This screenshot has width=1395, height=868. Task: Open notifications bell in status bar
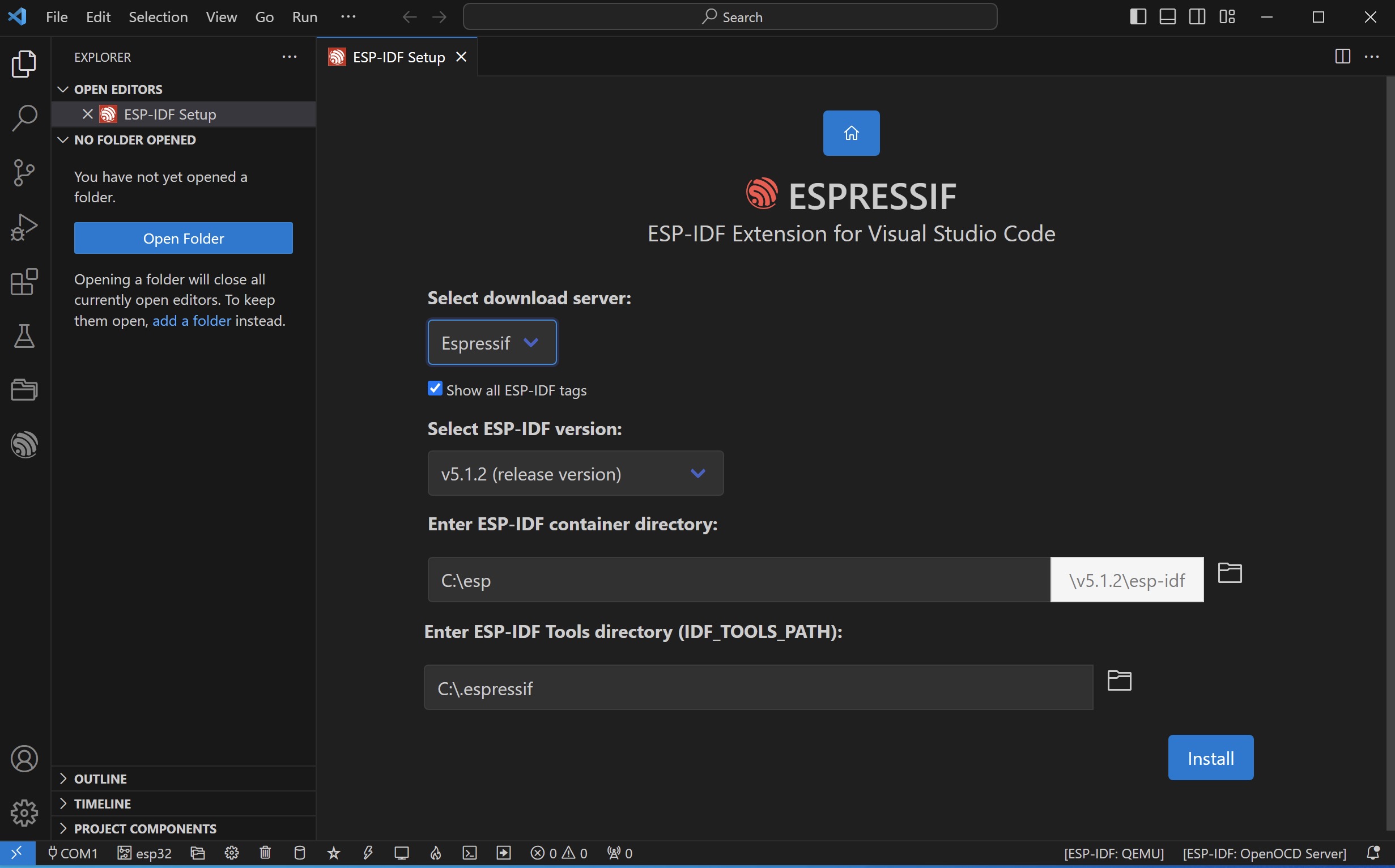pos(1373,853)
